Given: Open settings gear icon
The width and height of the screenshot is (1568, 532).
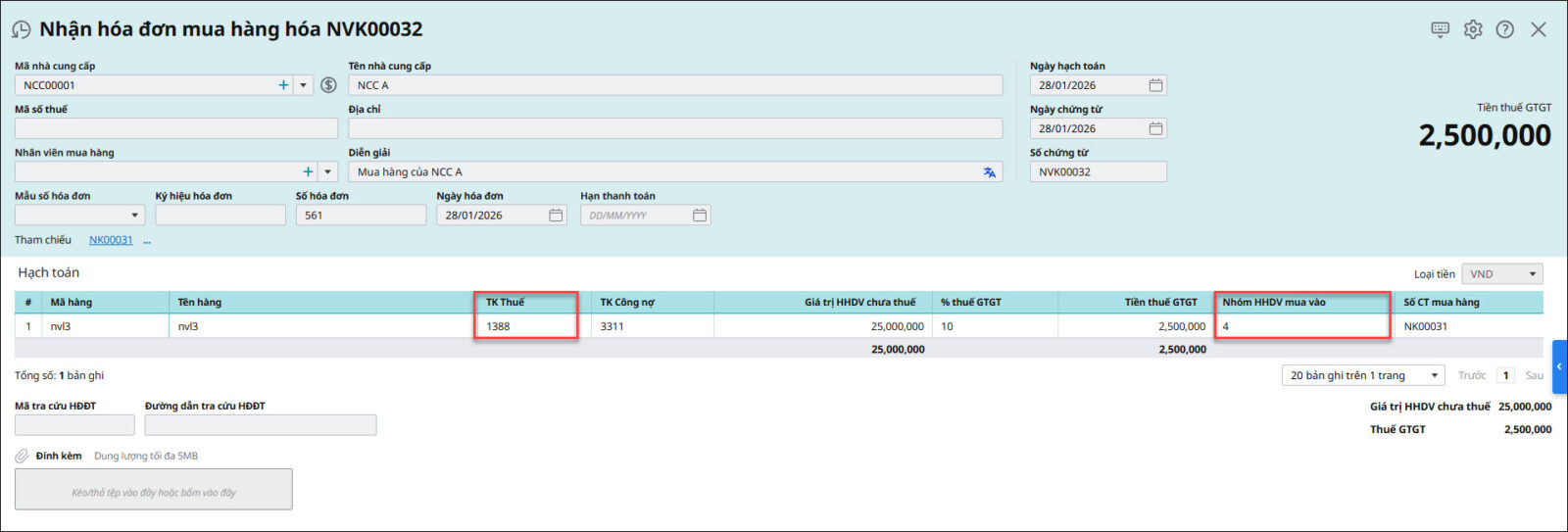Looking at the screenshot, I should [x=1473, y=29].
